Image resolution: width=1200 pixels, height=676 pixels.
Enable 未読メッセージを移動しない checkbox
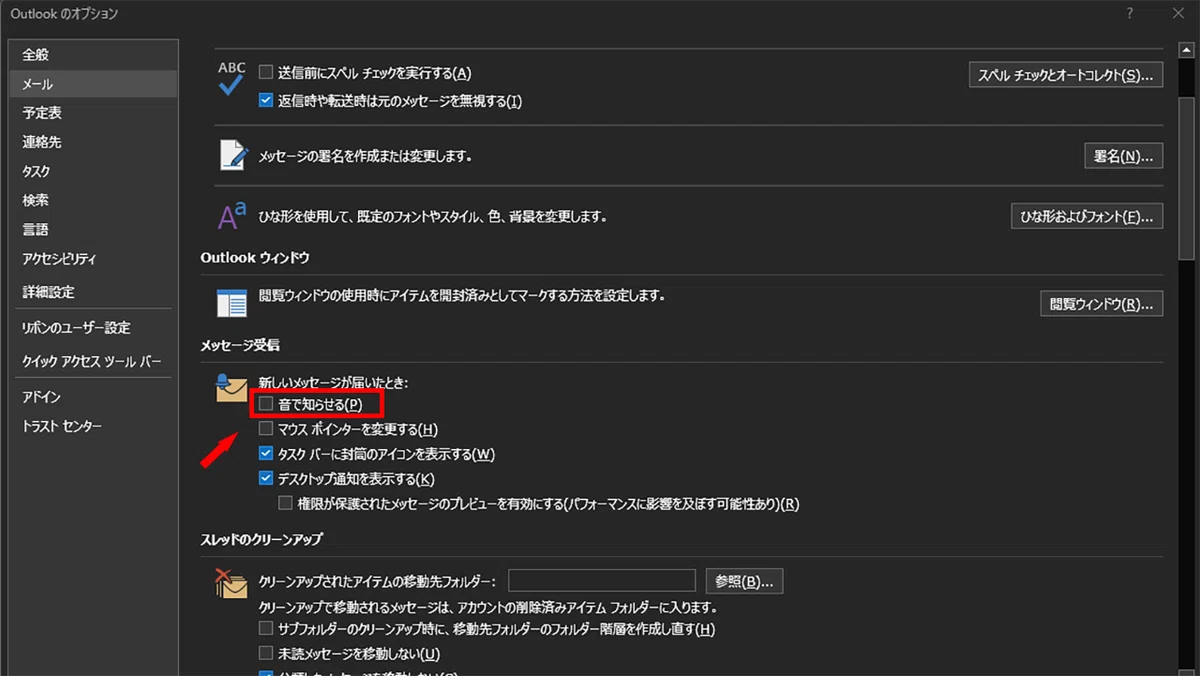pyautogui.click(x=266, y=654)
